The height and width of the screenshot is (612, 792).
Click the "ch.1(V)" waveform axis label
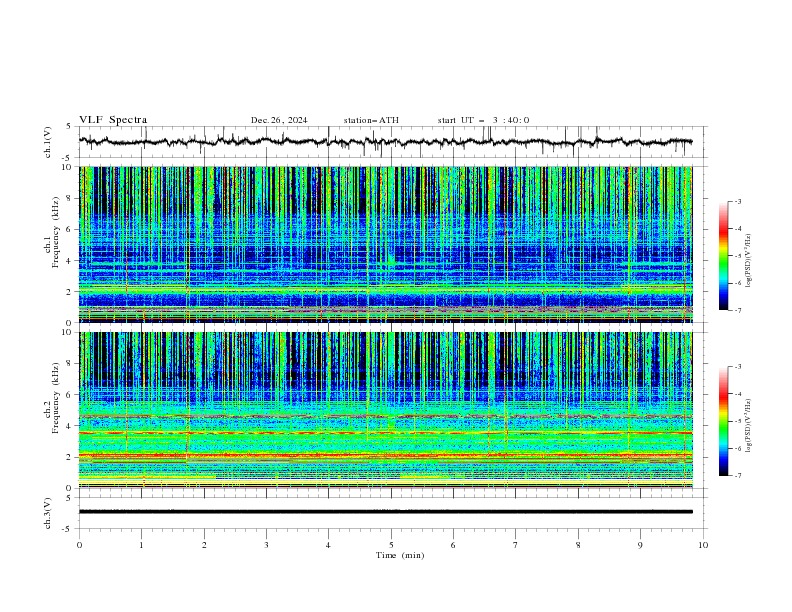click(x=48, y=142)
